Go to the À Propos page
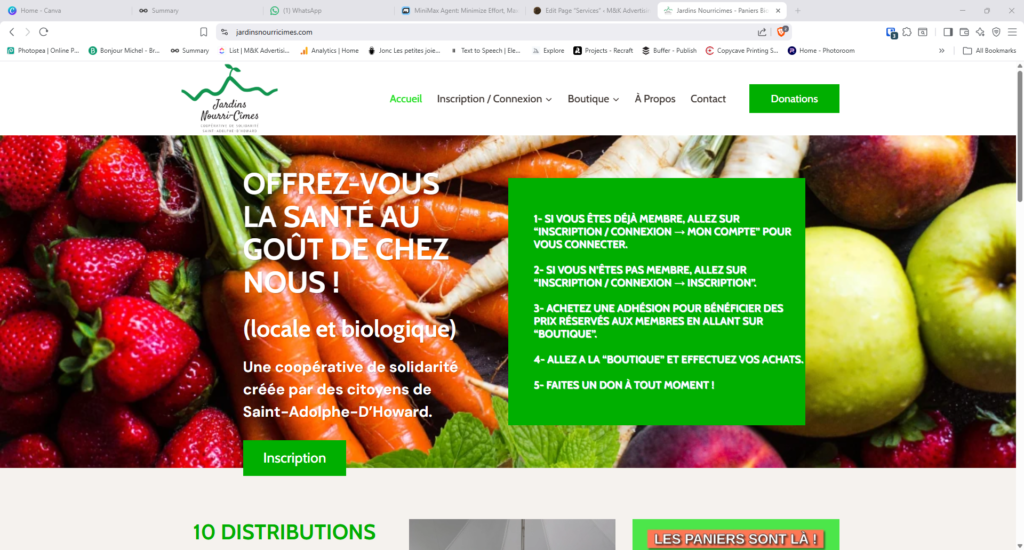1024x550 pixels. (655, 99)
